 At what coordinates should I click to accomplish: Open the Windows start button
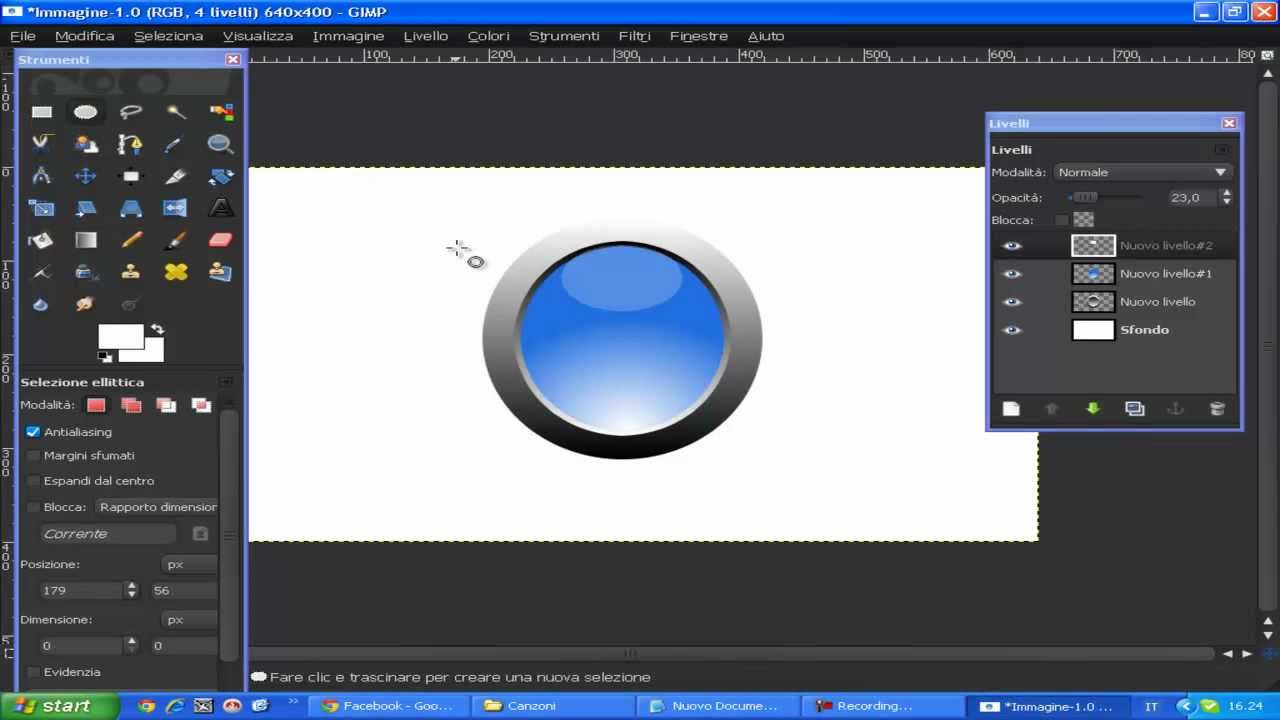(58, 706)
